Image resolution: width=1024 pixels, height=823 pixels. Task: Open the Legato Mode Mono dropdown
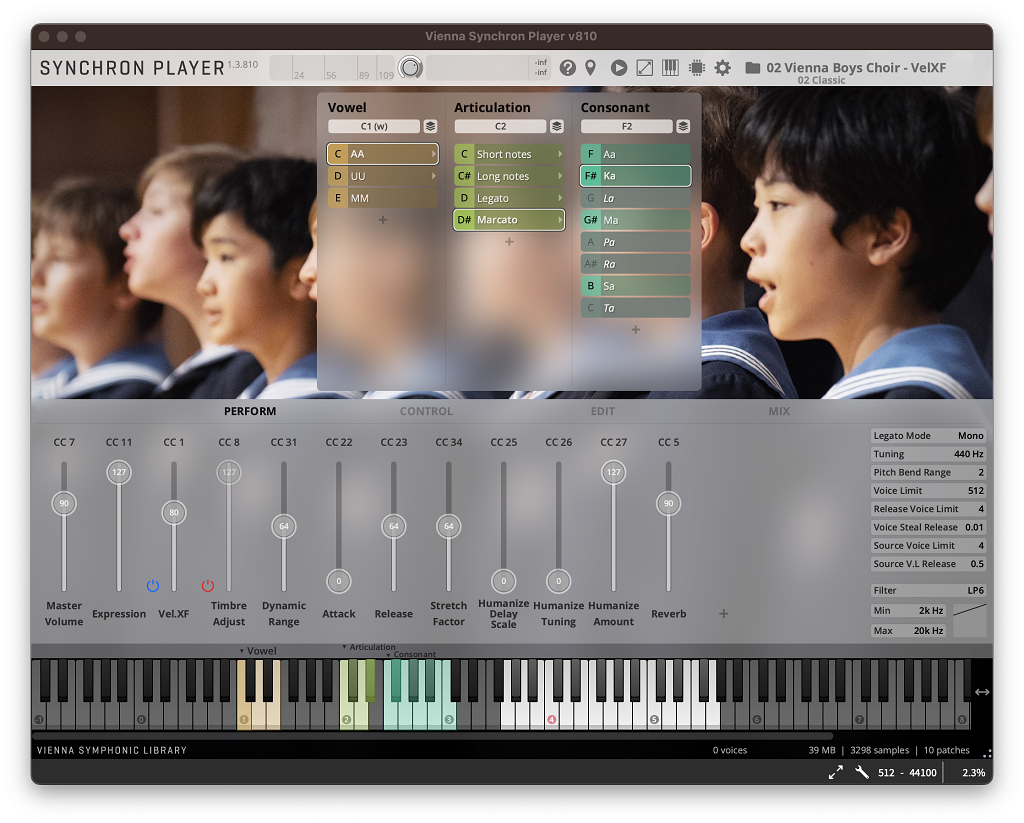point(928,436)
